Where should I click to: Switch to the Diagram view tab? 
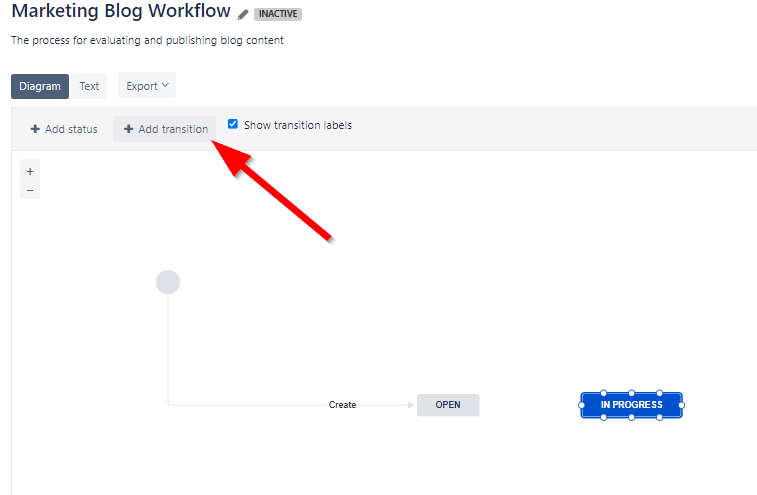point(40,86)
